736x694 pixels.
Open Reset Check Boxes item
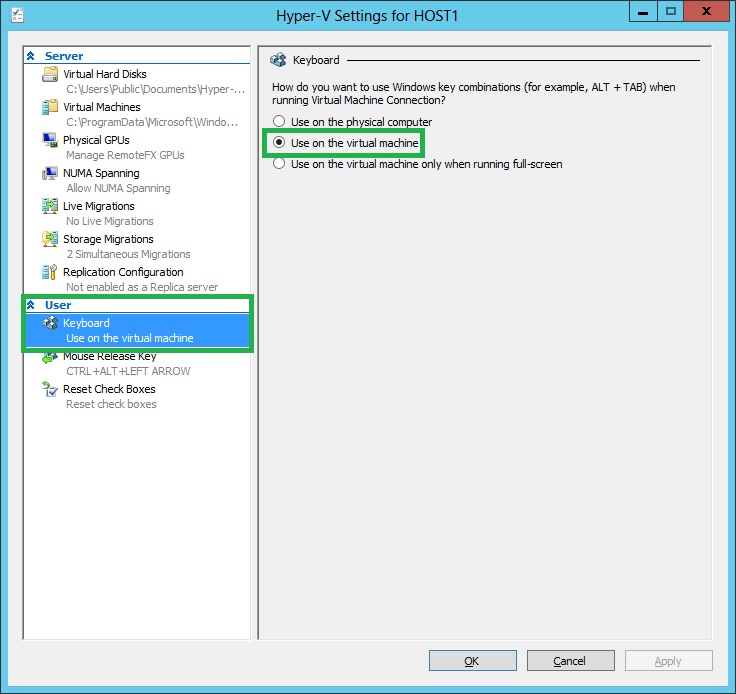[x=109, y=389]
